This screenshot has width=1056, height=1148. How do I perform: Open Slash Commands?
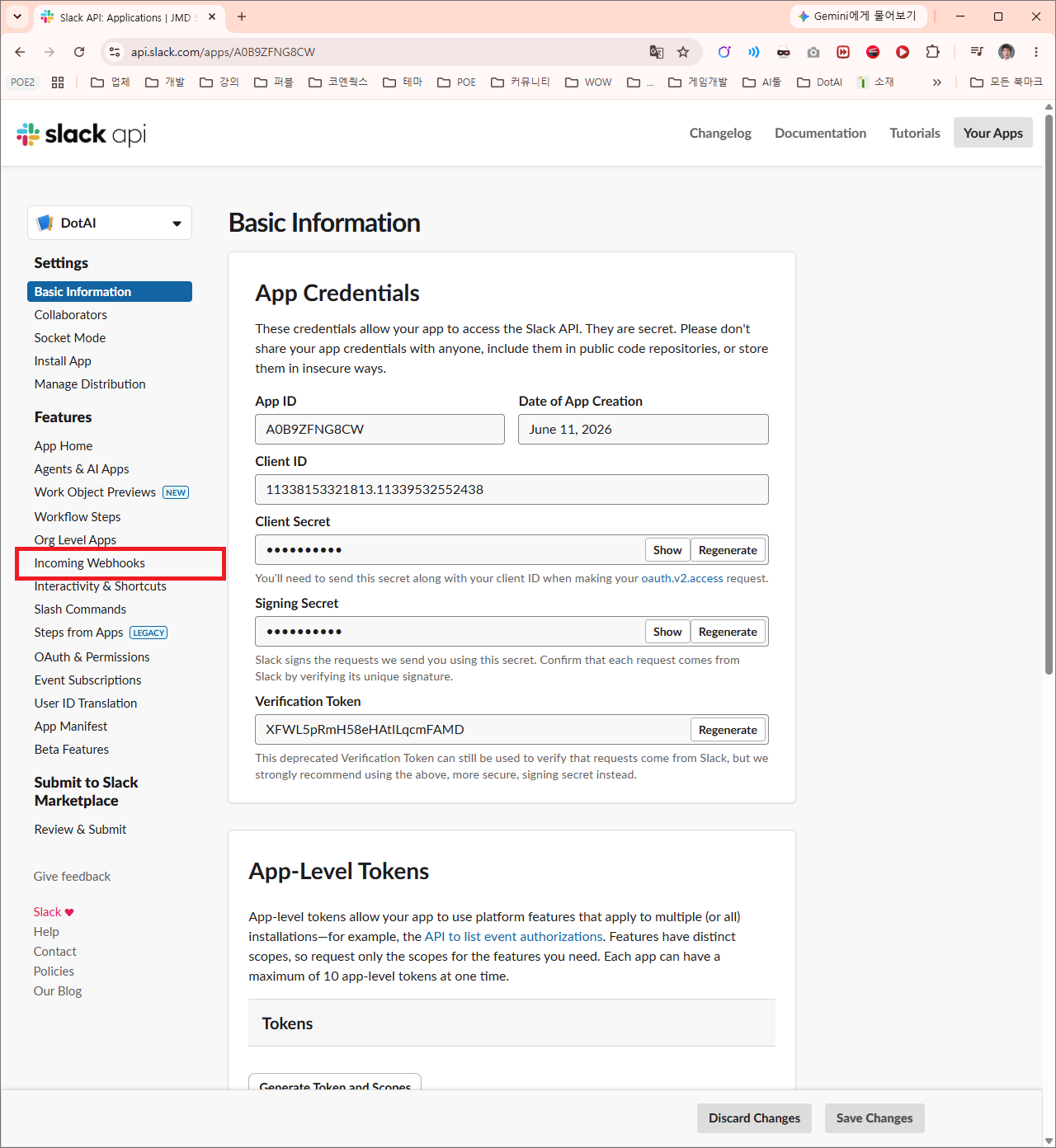pos(80,609)
